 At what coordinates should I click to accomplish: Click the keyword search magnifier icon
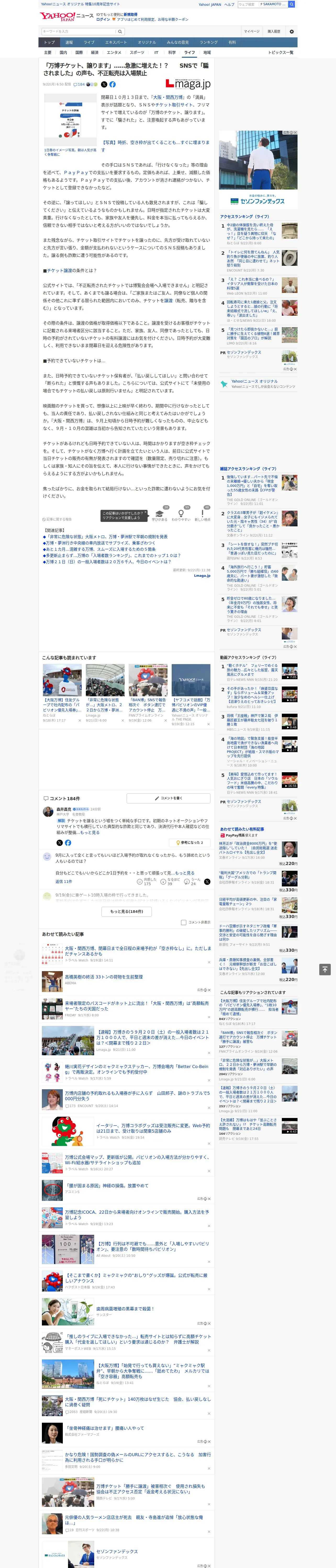(120, 31)
